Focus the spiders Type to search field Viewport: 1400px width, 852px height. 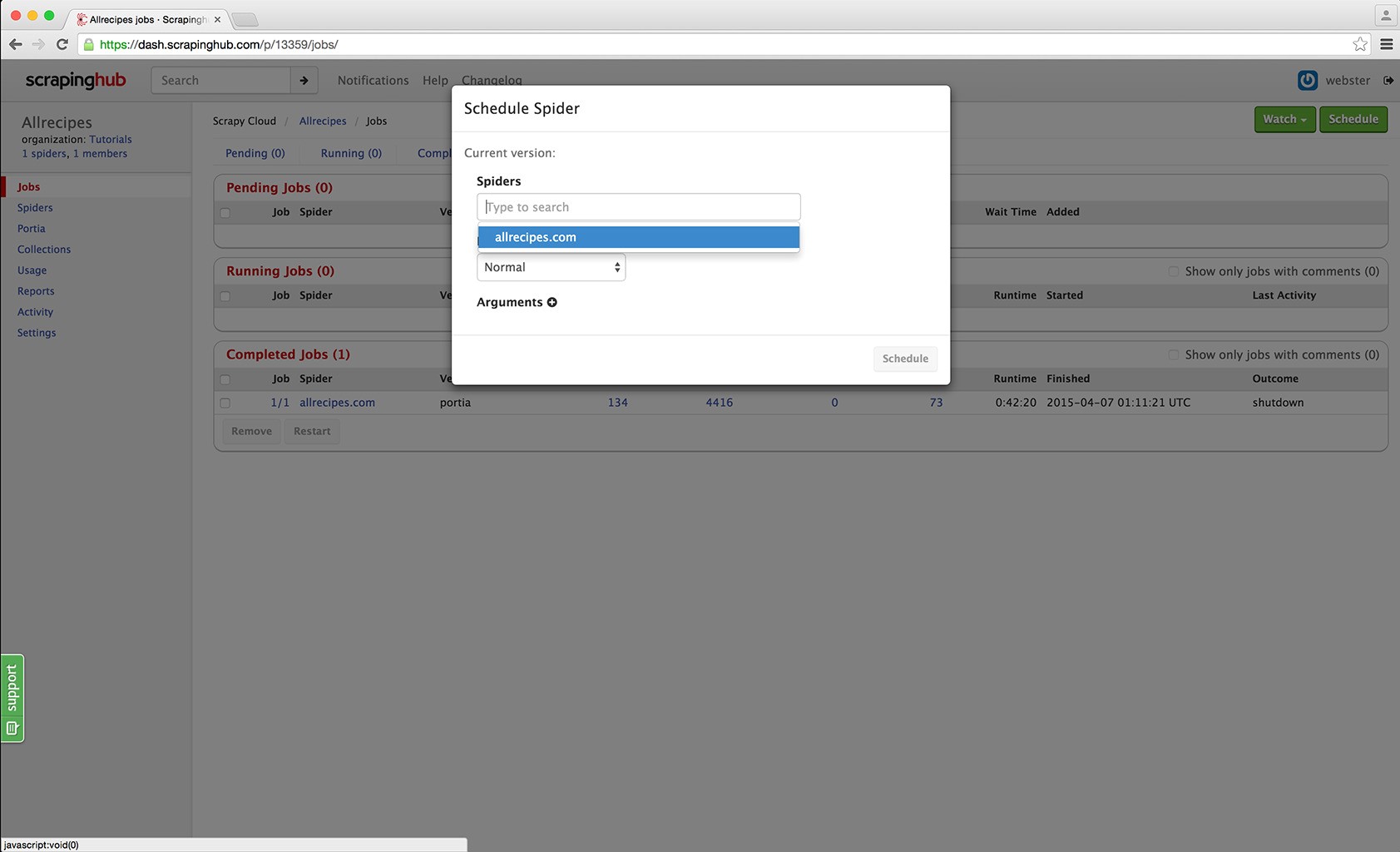(x=638, y=207)
